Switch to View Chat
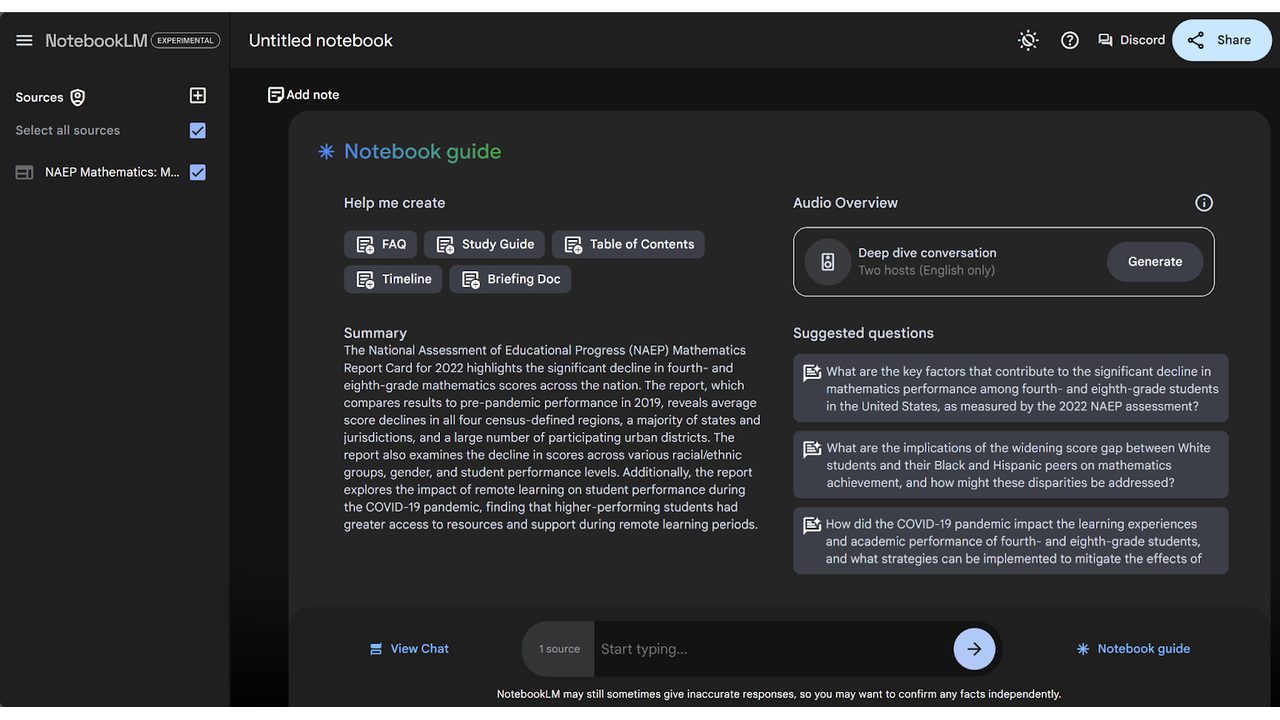 click(409, 649)
